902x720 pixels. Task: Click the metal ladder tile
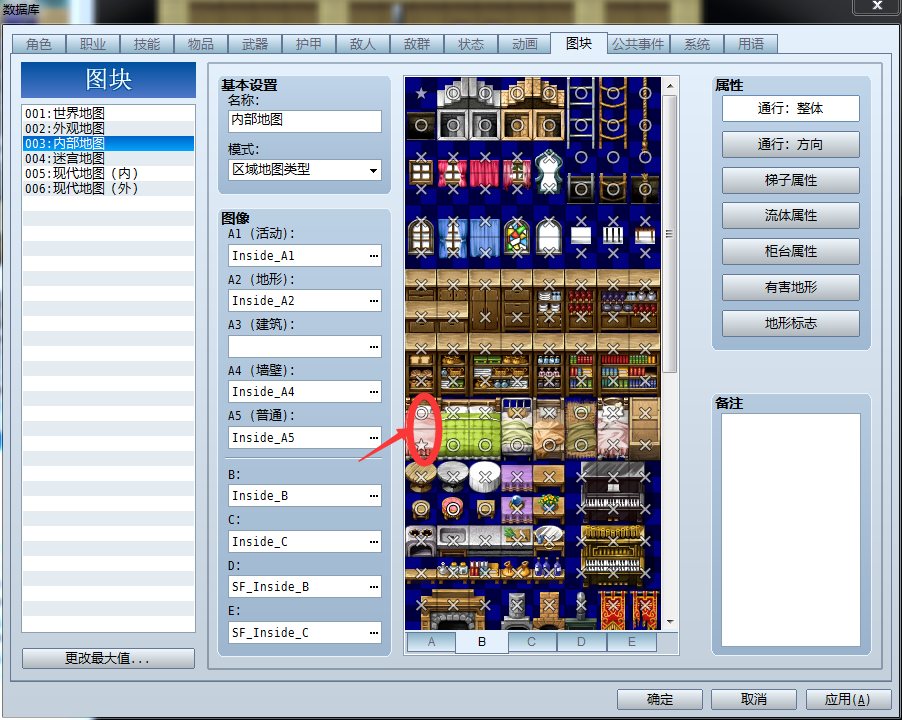coord(581,109)
